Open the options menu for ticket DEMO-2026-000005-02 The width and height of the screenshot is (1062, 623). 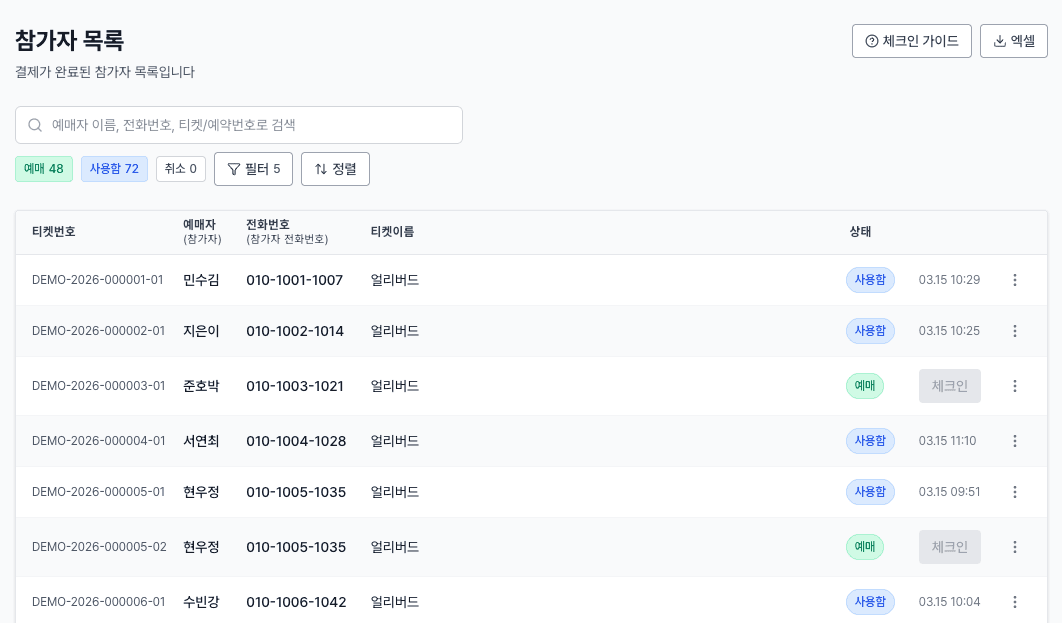pos(1015,547)
